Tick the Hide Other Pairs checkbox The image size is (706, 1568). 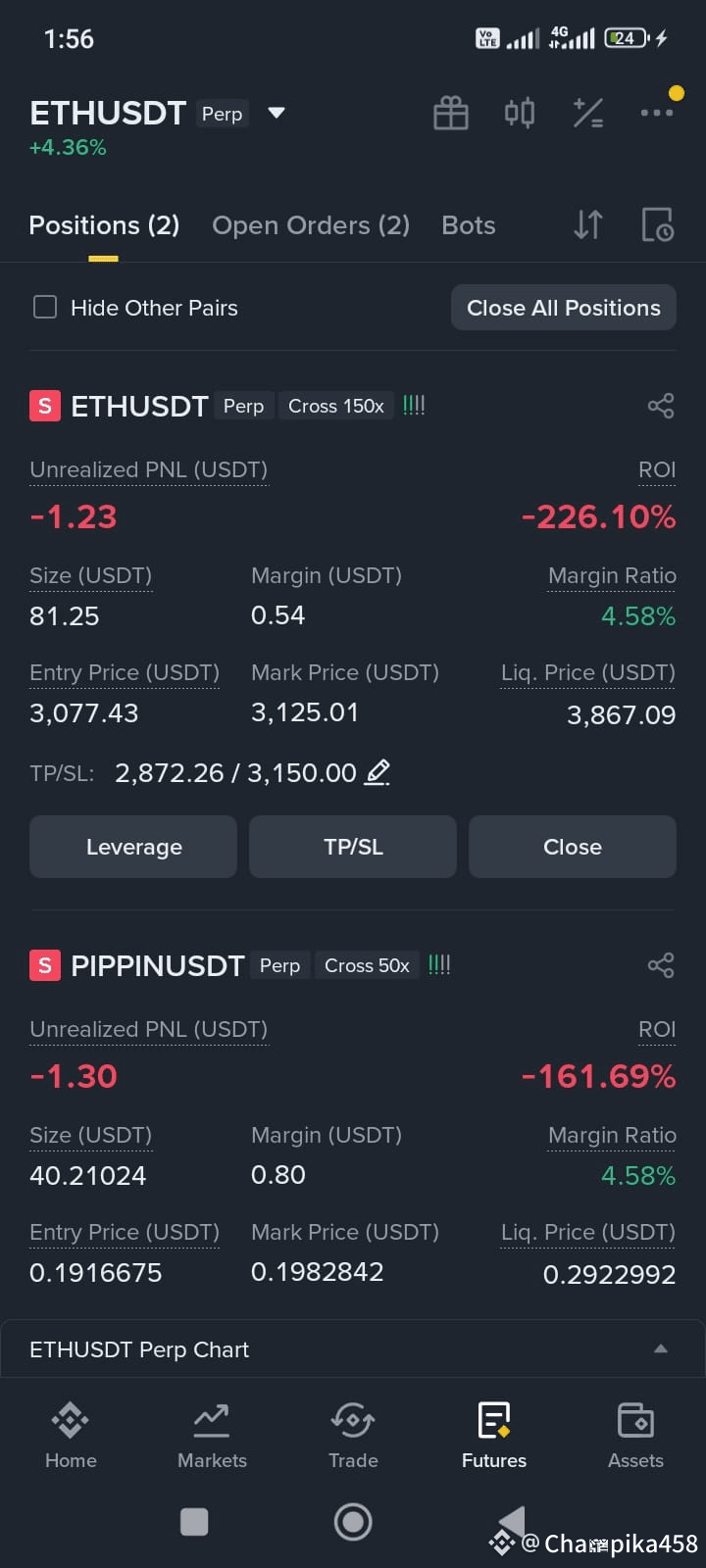[x=45, y=308]
